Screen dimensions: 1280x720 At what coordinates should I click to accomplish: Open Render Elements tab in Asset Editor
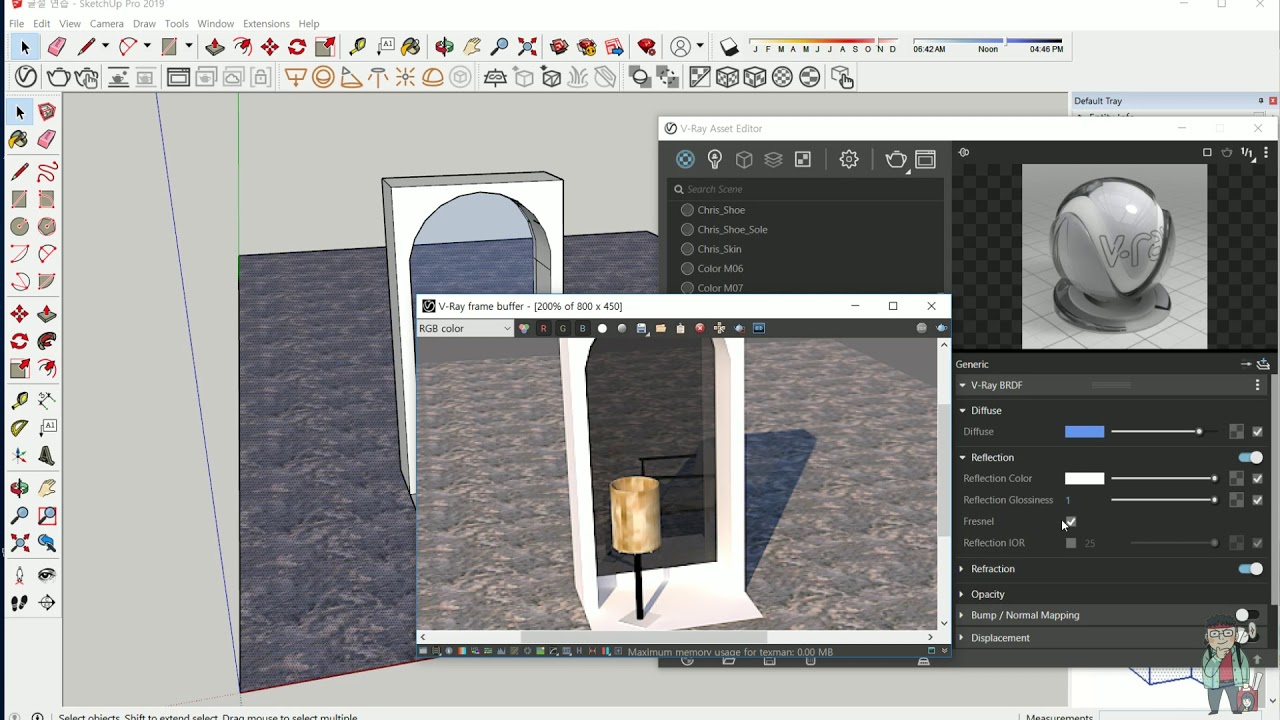(773, 159)
